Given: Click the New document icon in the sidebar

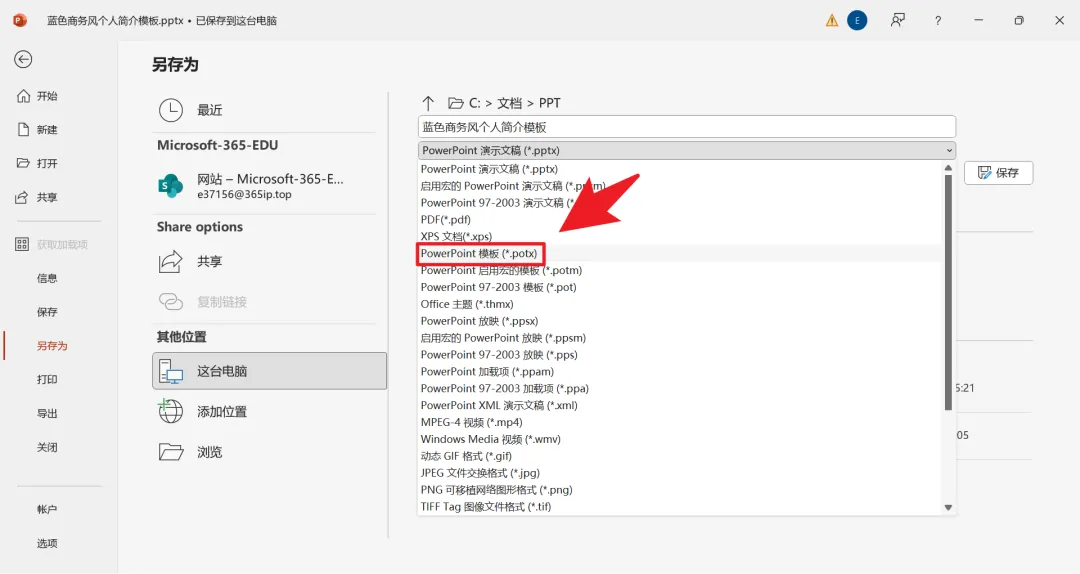Looking at the screenshot, I should pyautogui.click(x=23, y=130).
